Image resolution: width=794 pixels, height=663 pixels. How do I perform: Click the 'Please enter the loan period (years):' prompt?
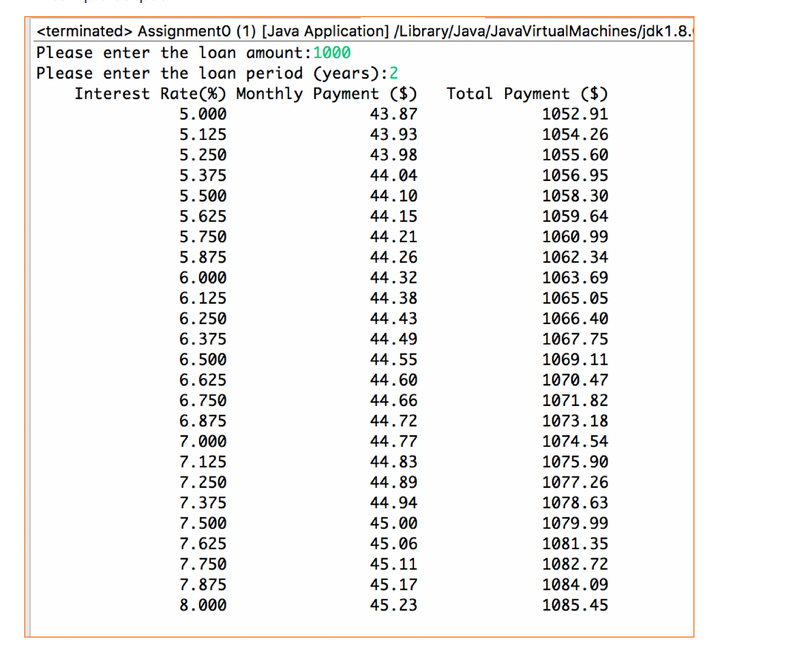[x=212, y=73]
